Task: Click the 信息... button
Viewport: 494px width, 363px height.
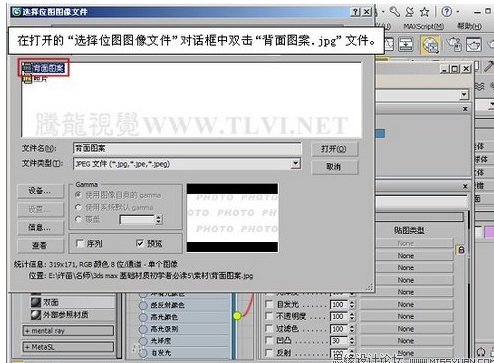Action: pyautogui.click(x=40, y=228)
